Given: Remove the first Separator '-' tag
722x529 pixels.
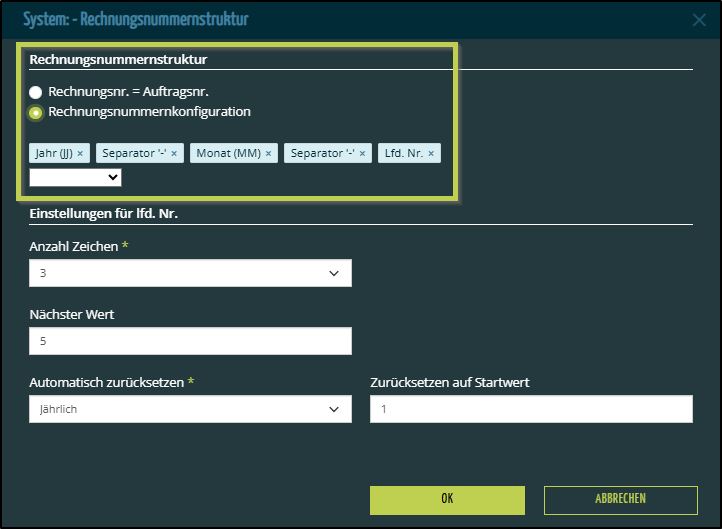Looking at the screenshot, I should [x=174, y=153].
